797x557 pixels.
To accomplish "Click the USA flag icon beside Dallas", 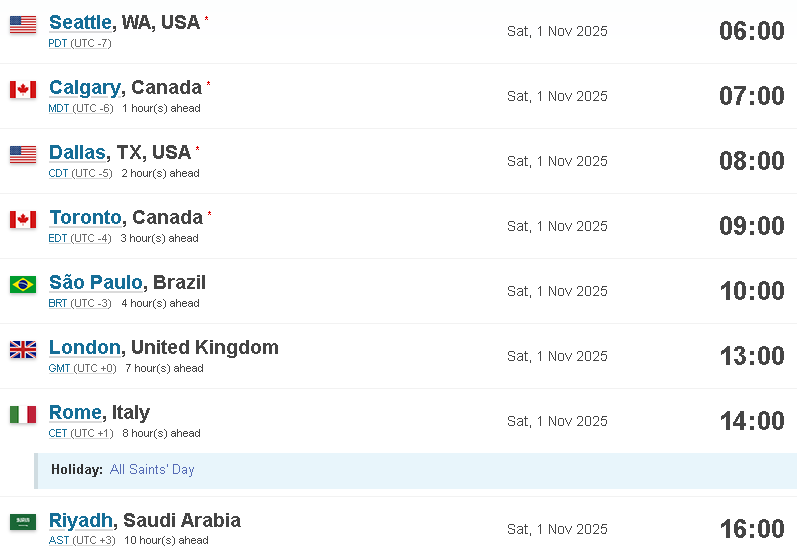I will point(23,154).
